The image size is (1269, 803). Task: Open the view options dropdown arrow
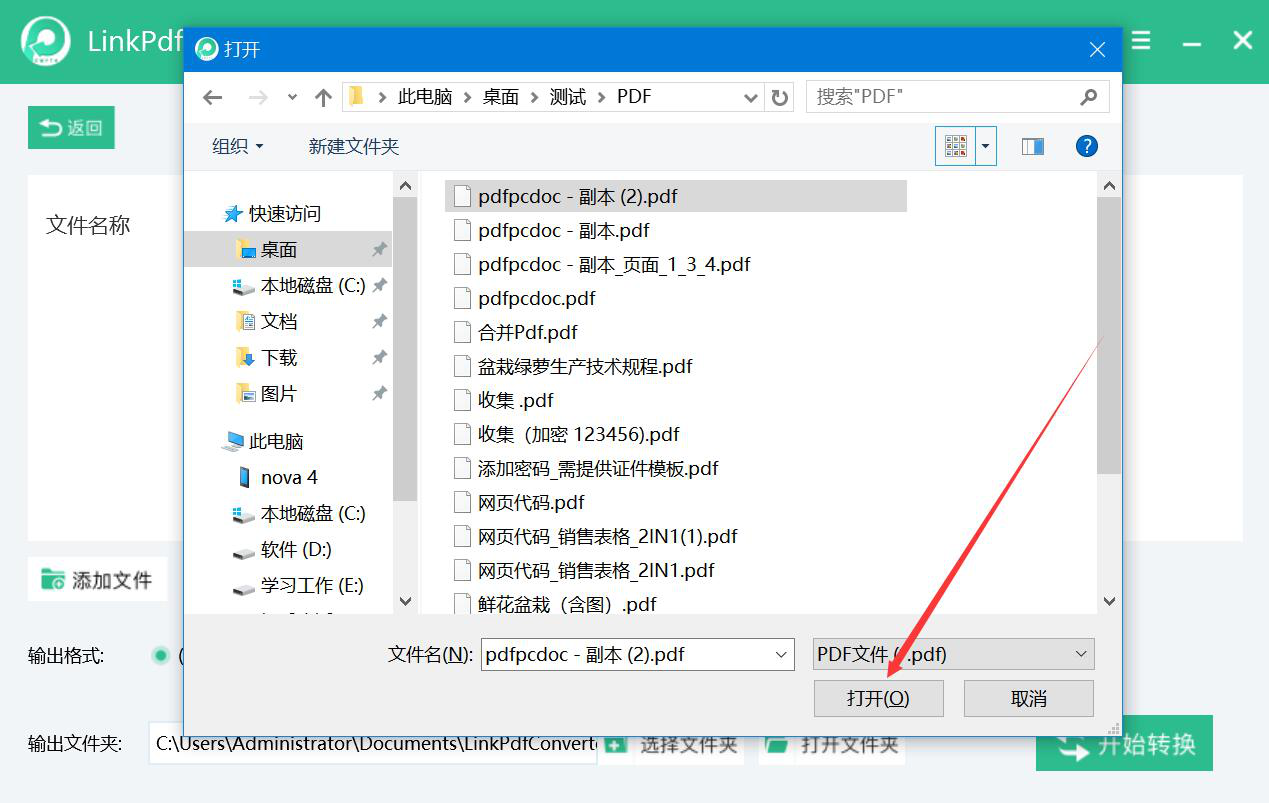(986, 146)
